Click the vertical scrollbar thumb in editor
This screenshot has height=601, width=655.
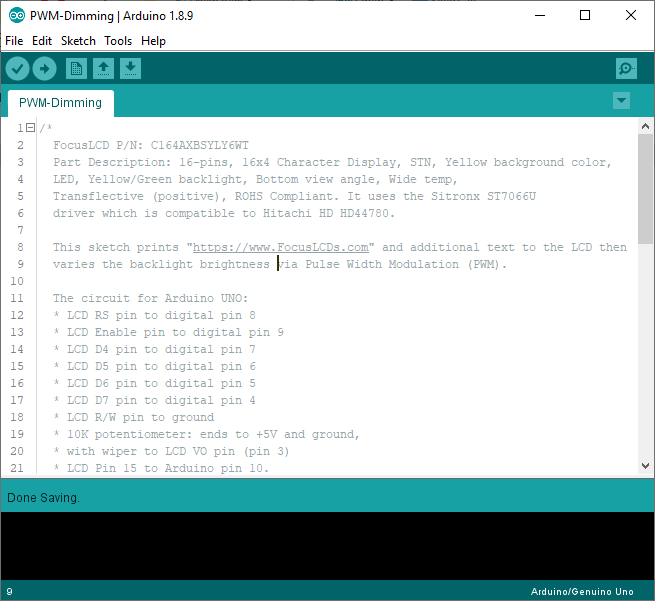[x=645, y=189]
